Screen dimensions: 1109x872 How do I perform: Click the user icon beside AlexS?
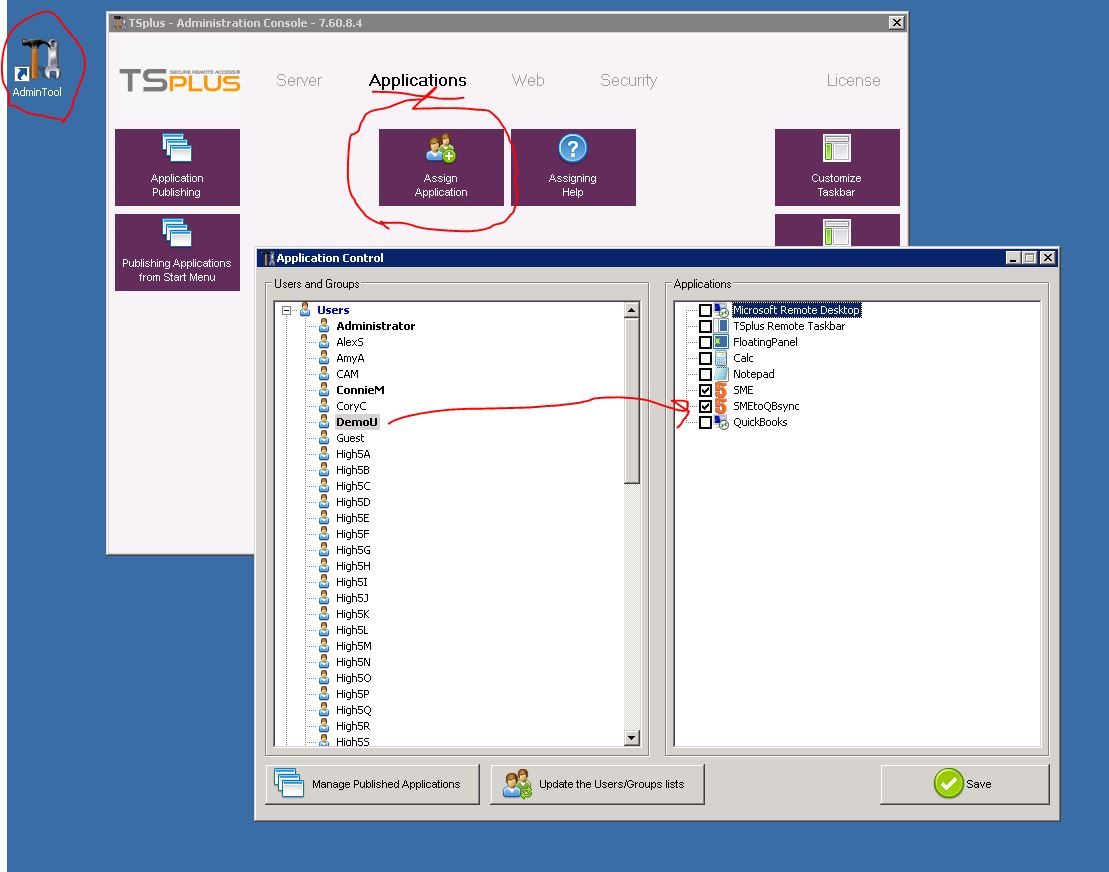pos(324,342)
